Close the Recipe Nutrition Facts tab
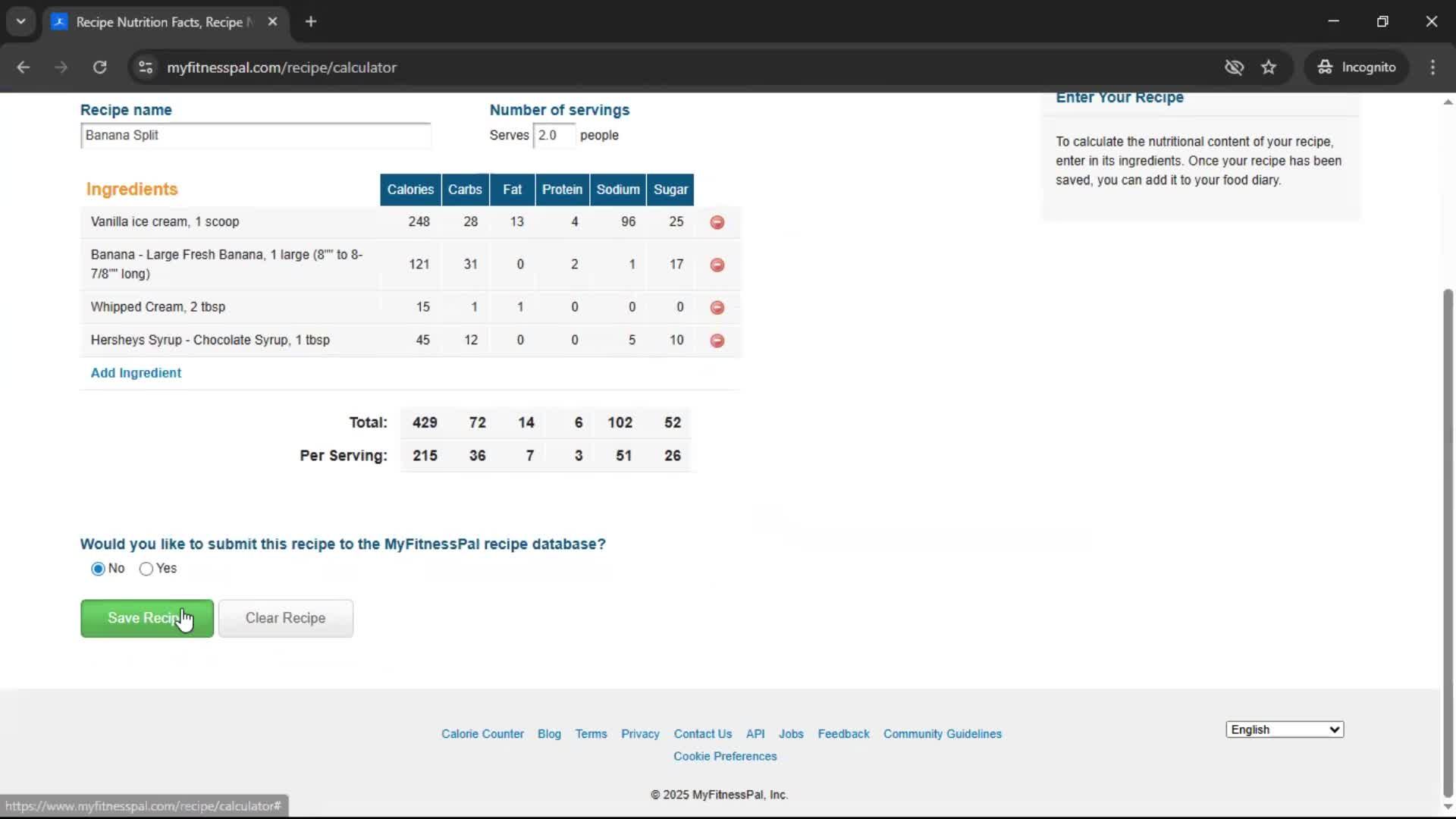 [272, 22]
